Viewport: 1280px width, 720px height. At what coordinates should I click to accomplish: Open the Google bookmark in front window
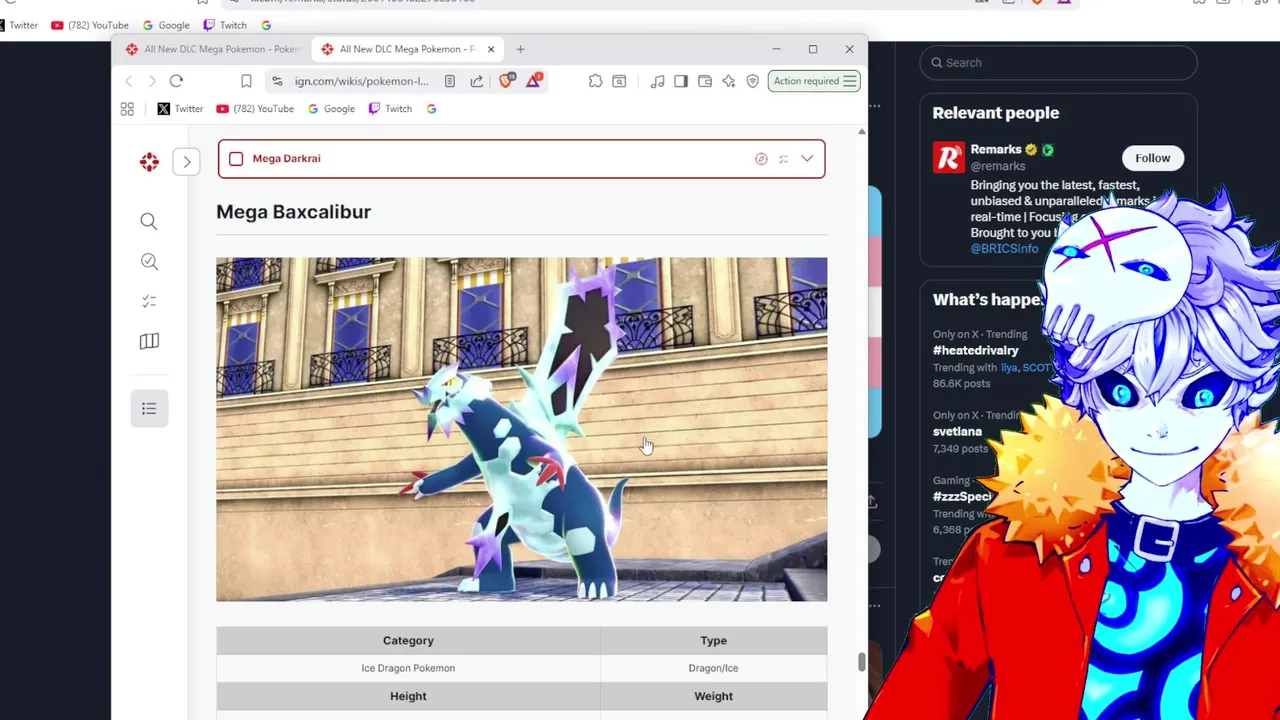click(x=331, y=109)
